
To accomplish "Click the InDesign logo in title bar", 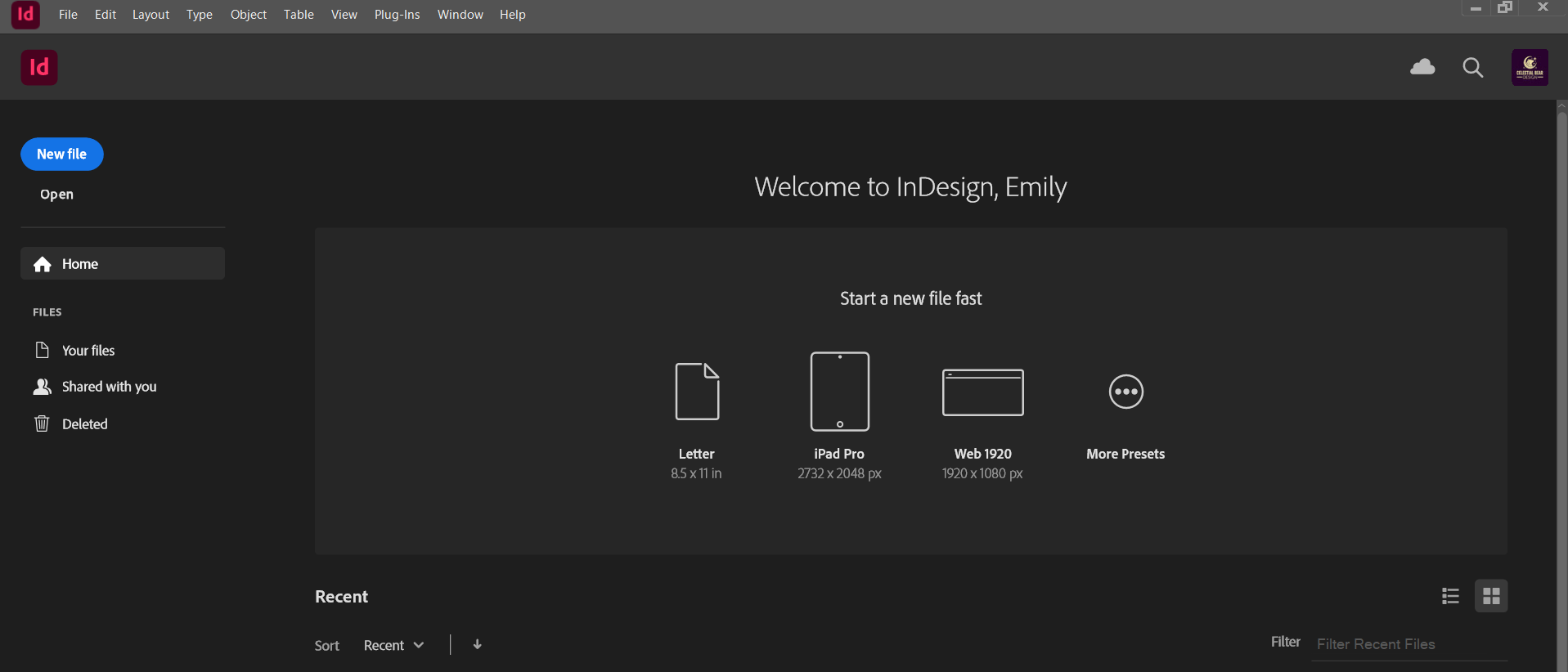I will 25,15.
